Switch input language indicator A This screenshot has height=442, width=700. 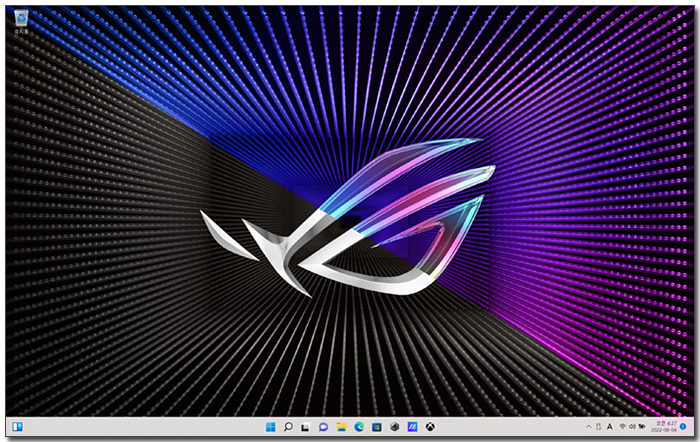(609, 427)
